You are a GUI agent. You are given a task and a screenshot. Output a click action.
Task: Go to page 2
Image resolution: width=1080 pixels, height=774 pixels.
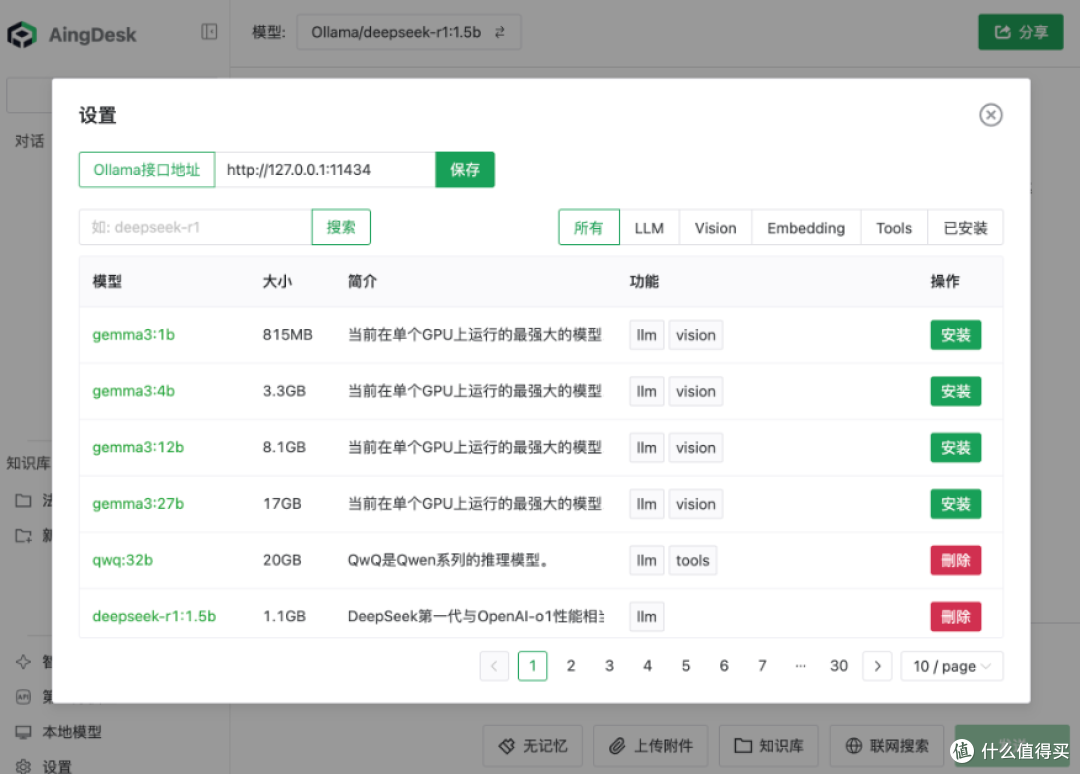[571, 666]
